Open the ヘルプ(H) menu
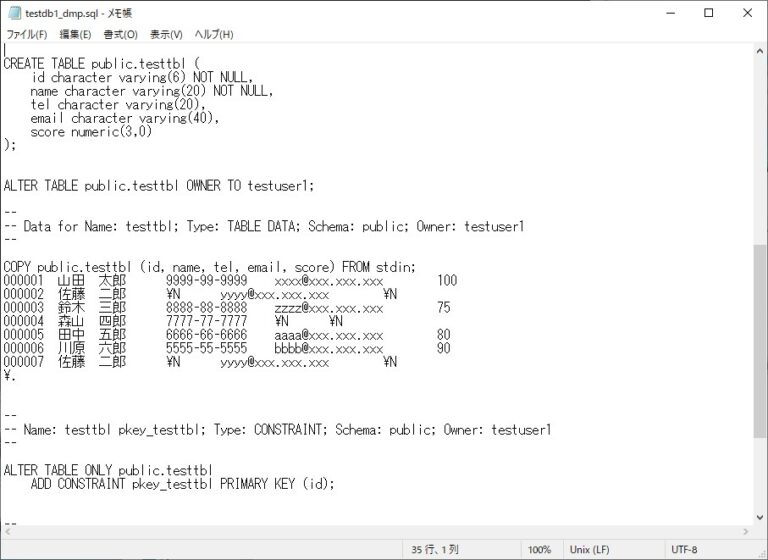 [214, 34]
